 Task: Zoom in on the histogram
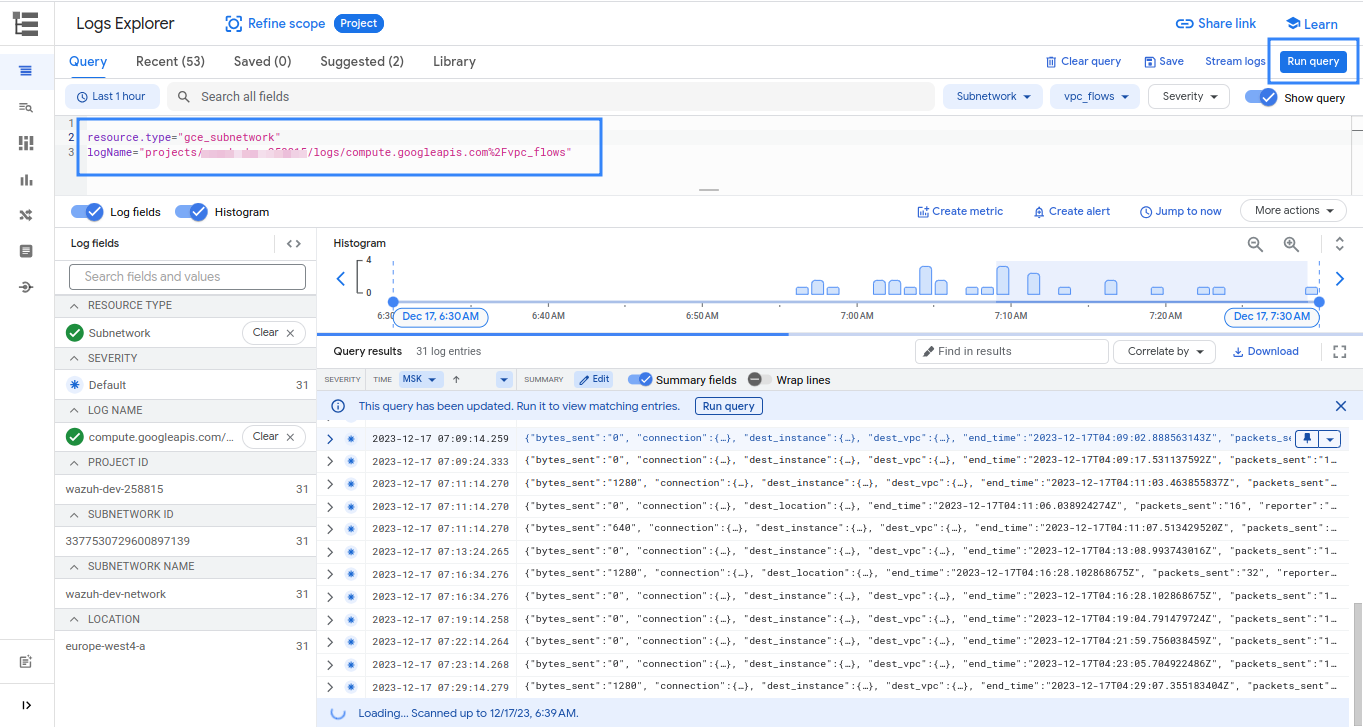[x=1291, y=244]
